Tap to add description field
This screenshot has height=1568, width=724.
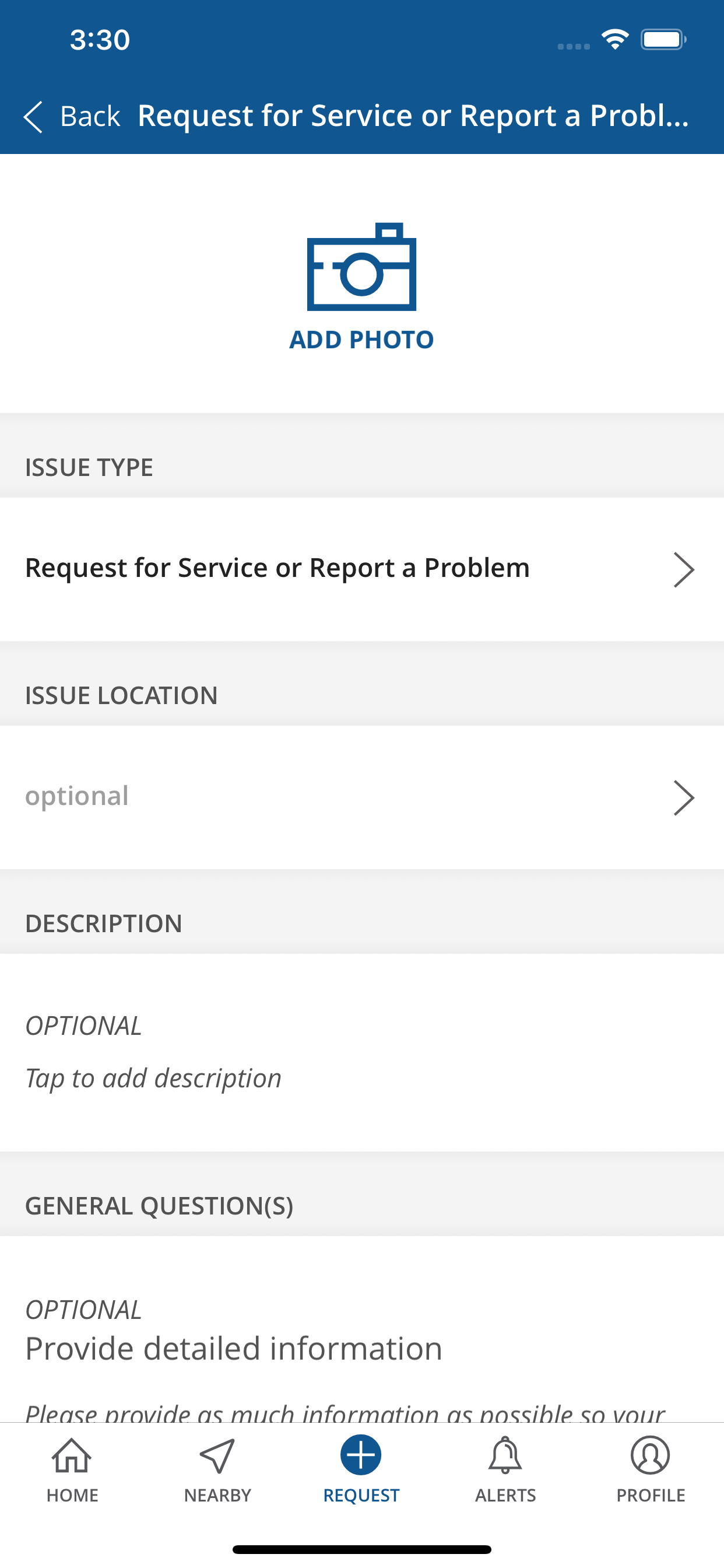click(153, 1078)
